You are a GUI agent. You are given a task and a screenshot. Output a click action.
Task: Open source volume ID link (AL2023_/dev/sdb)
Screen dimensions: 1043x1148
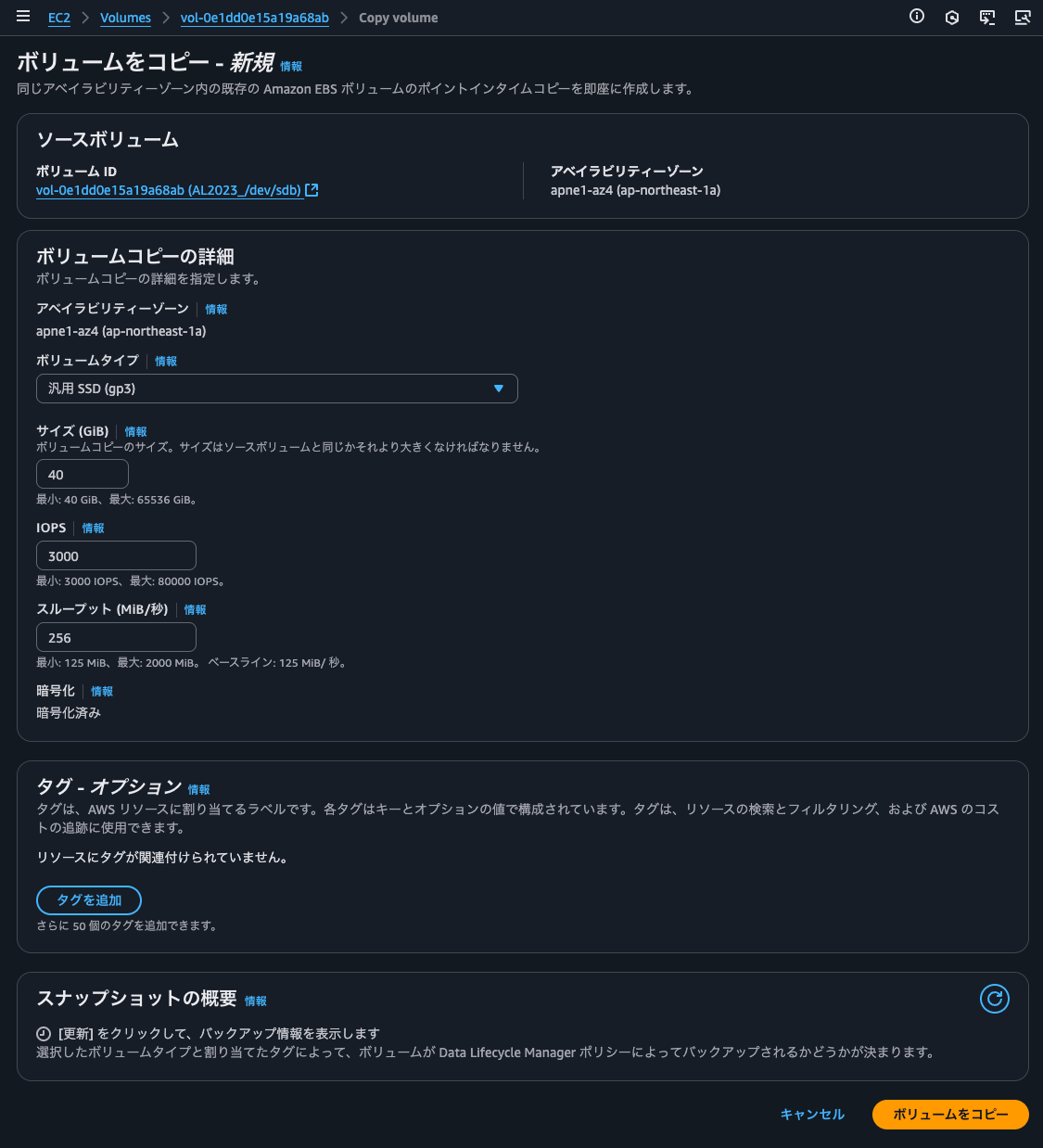169,190
